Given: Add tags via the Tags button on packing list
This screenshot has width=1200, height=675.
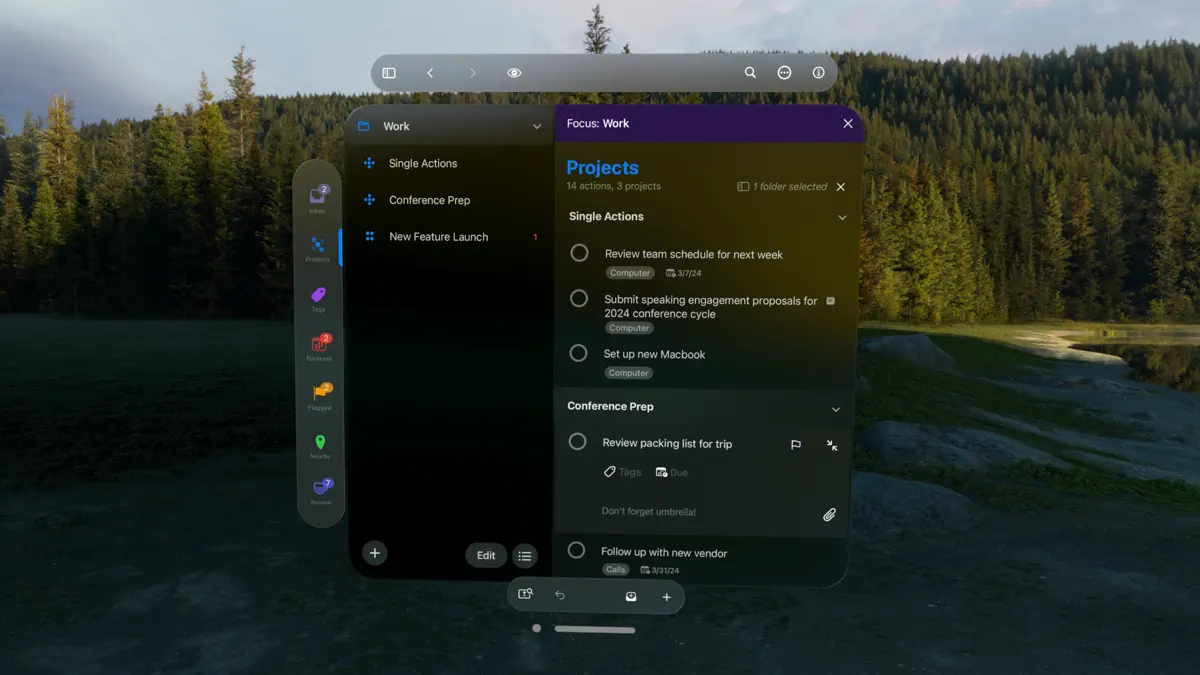Looking at the screenshot, I should (621, 471).
